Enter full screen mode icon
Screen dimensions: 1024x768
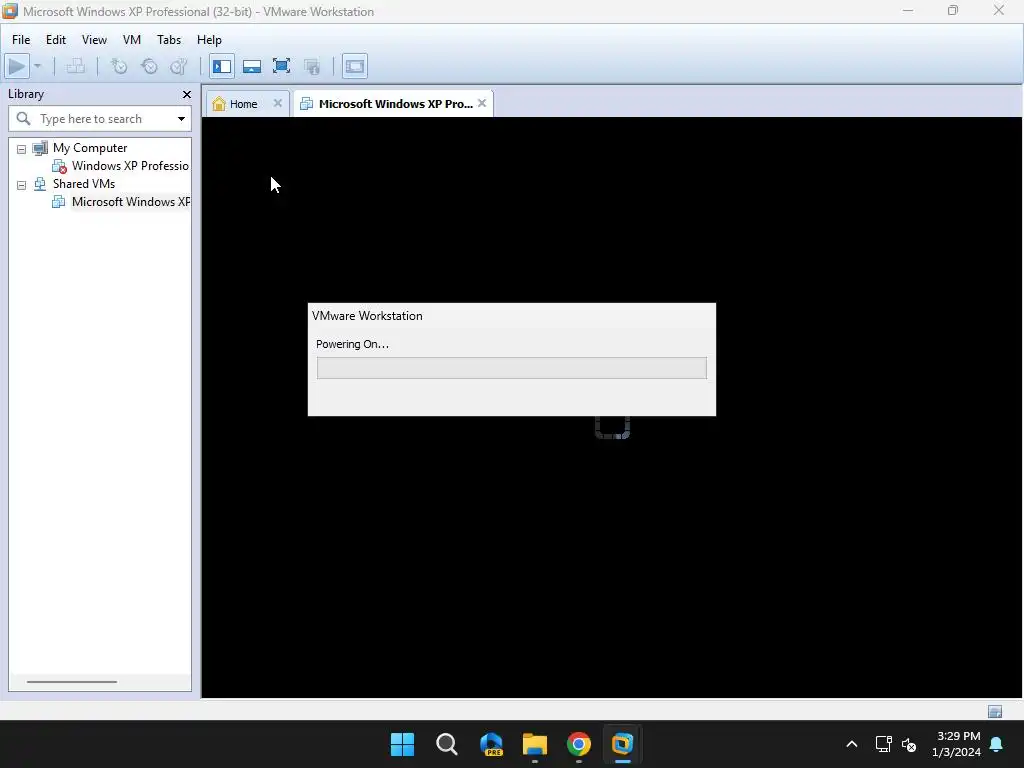281,66
